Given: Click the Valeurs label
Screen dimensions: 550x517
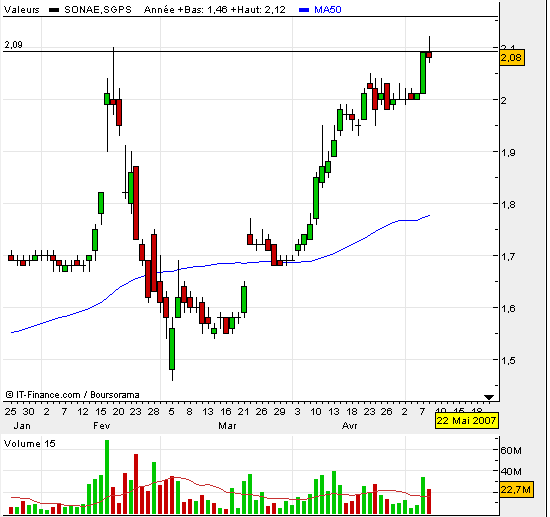Looking at the screenshot, I should coord(21,9).
